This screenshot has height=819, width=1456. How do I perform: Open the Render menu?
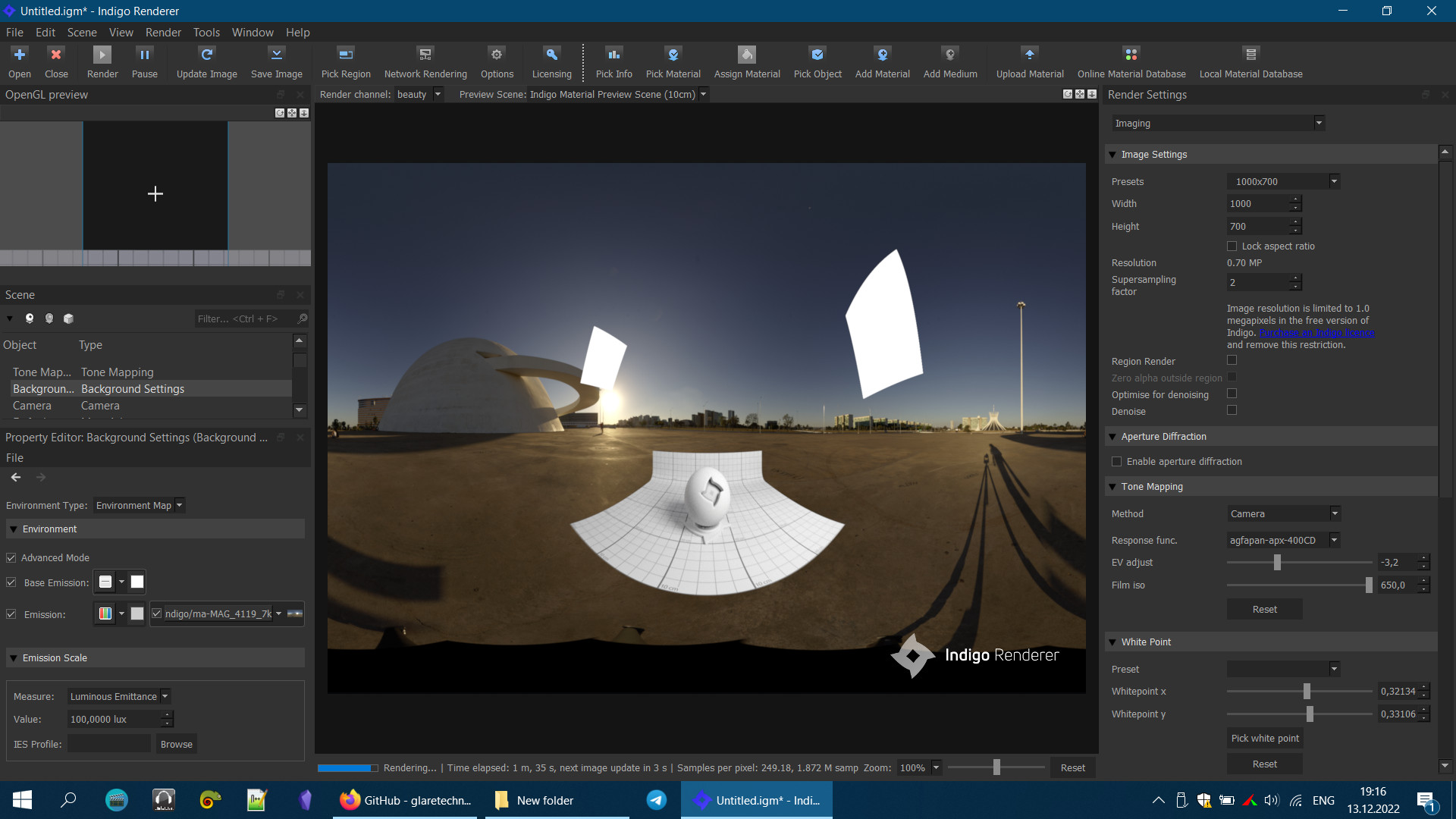(163, 33)
